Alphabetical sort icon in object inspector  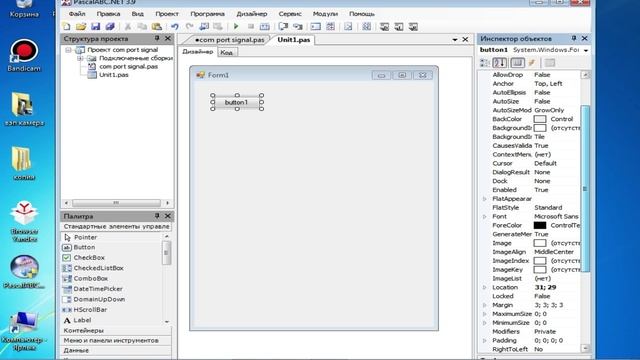[x=500, y=62]
